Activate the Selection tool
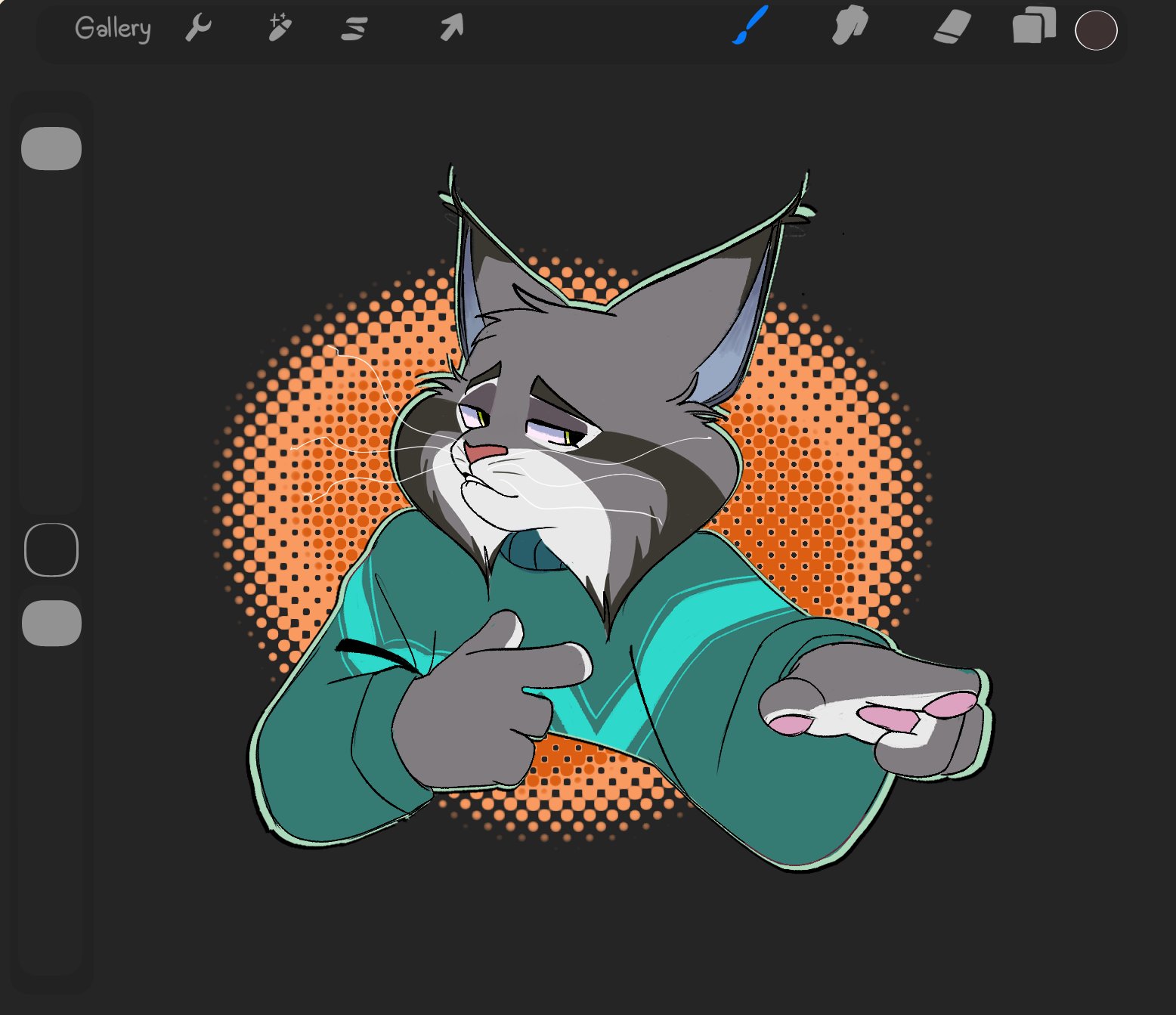This screenshot has width=1176, height=1015. click(354, 29)
